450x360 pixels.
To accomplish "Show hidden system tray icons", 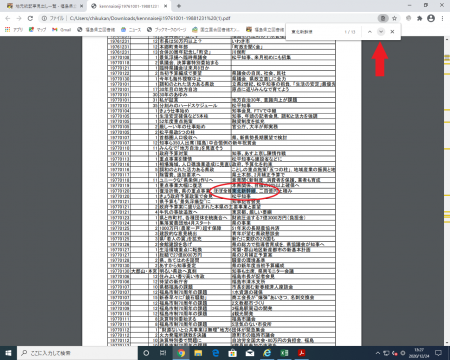I will 378,353.
